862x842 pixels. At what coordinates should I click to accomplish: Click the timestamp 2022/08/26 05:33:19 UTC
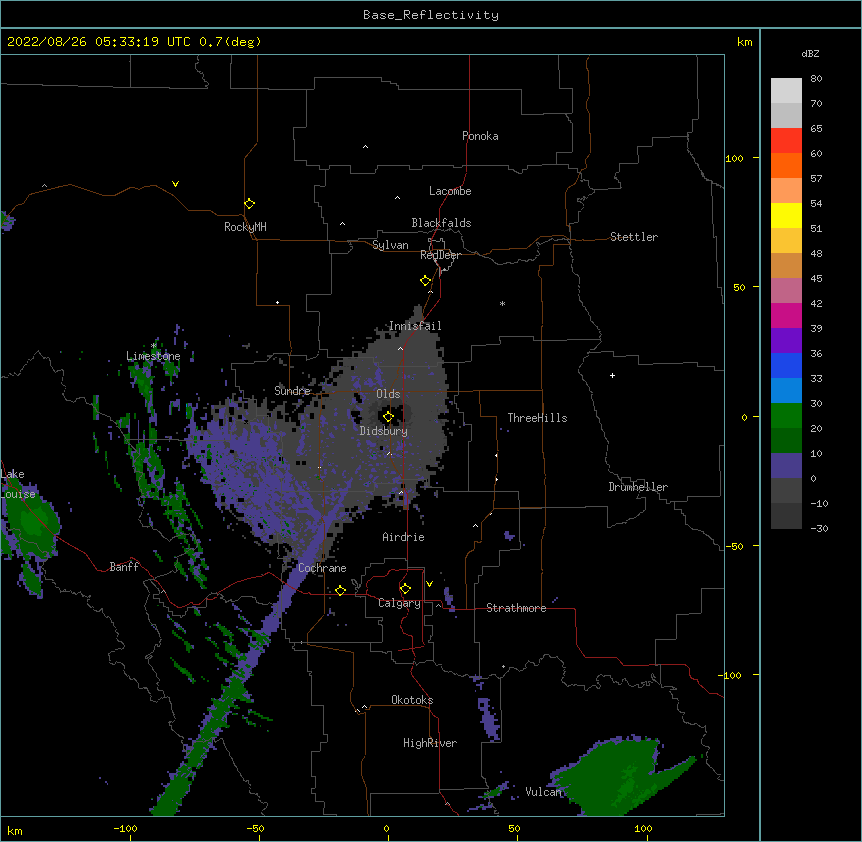(x=99, y=42)
